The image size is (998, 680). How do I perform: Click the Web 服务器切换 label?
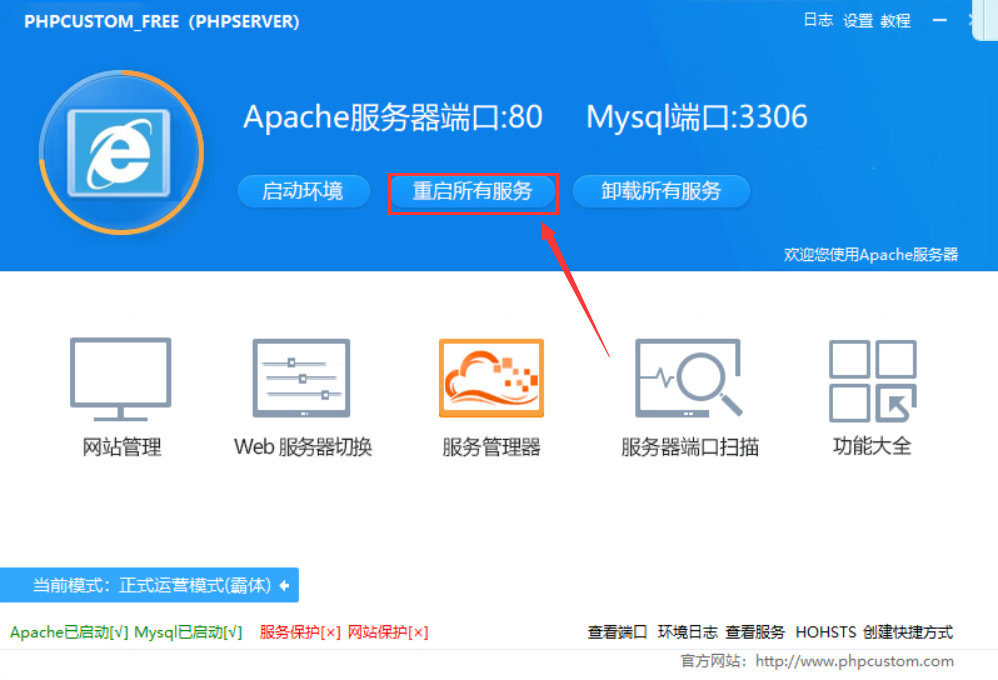pyautogui.click(x=303, y=447)
